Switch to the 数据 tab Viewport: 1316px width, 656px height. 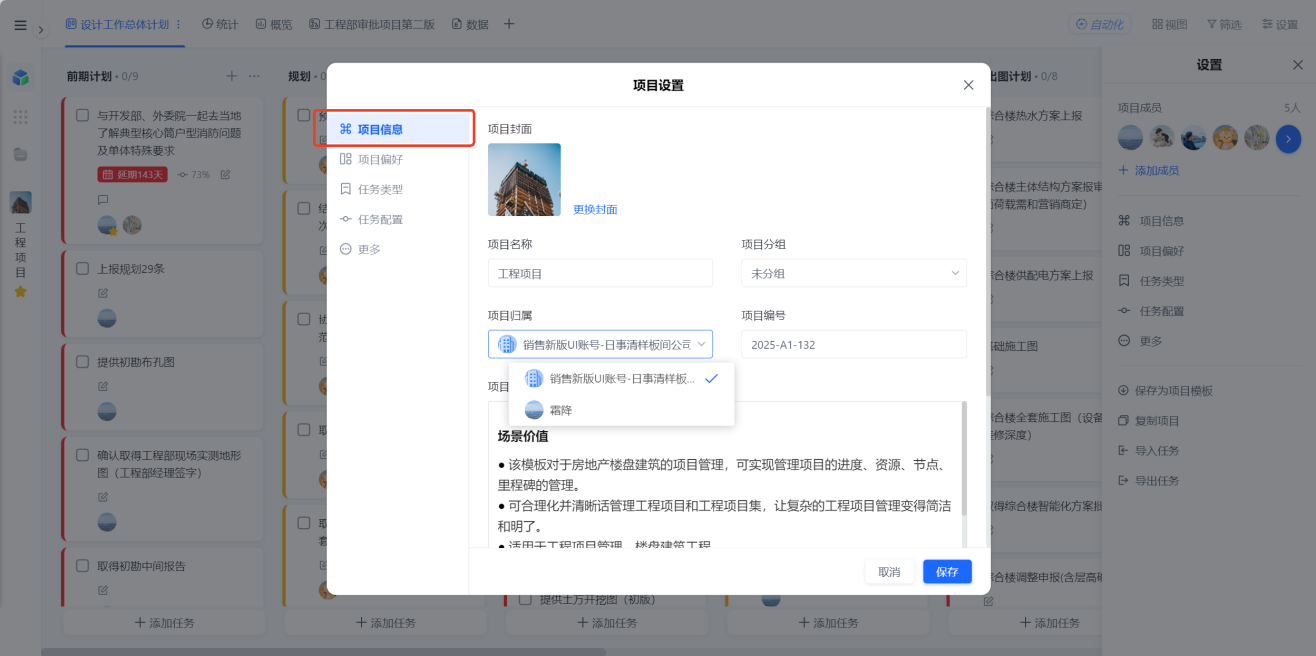(470, 24)
